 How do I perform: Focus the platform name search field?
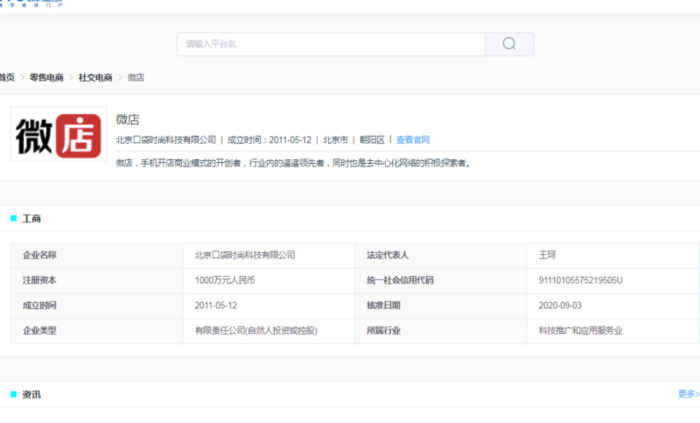point(331,44)
